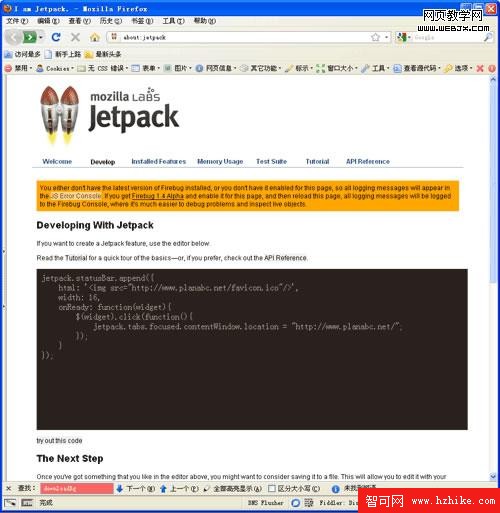Viewport: 500px width, 513px height.
Task: Click the about:jetpack address bar field
Action: tap(240, 37)
